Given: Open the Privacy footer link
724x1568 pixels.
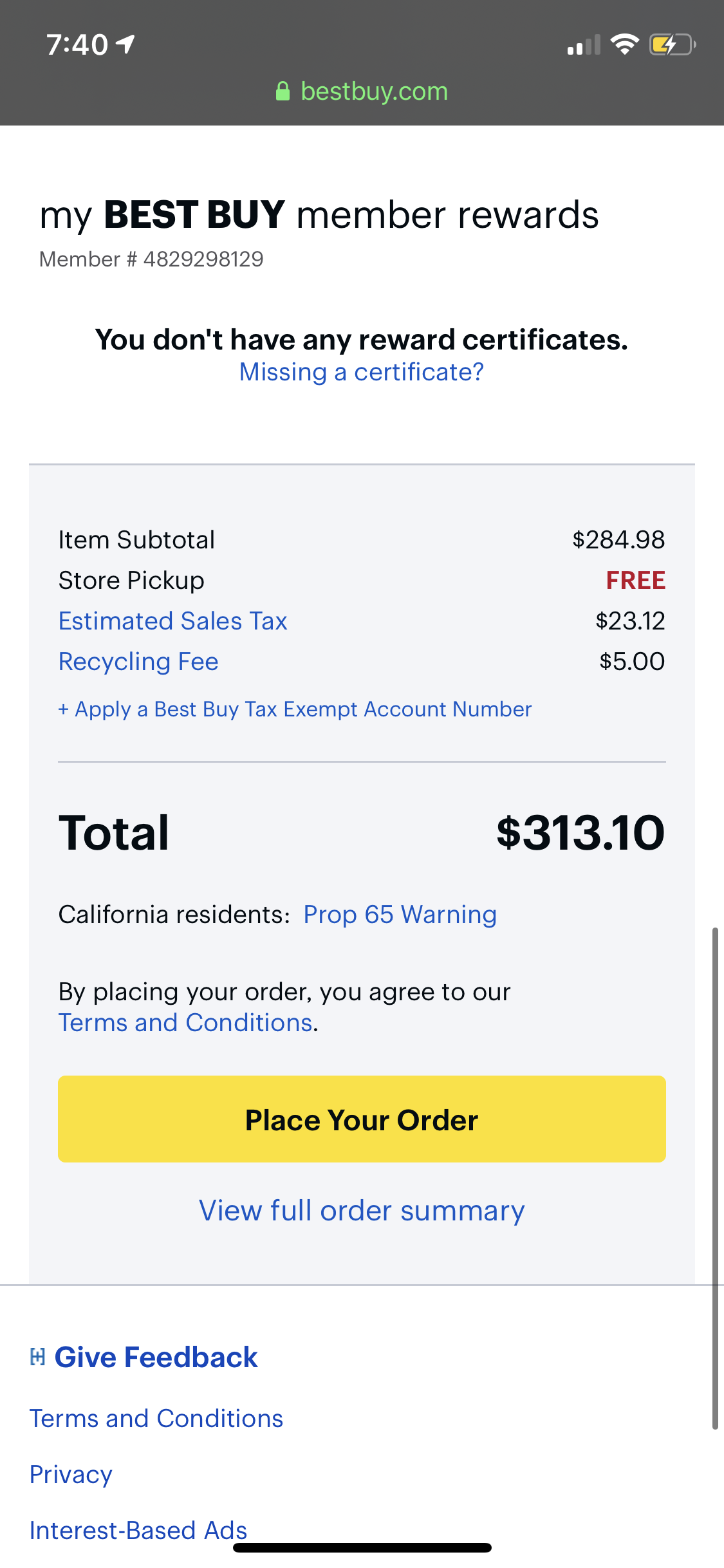Looking at the screenshot, I should [x=71, y=1475].
